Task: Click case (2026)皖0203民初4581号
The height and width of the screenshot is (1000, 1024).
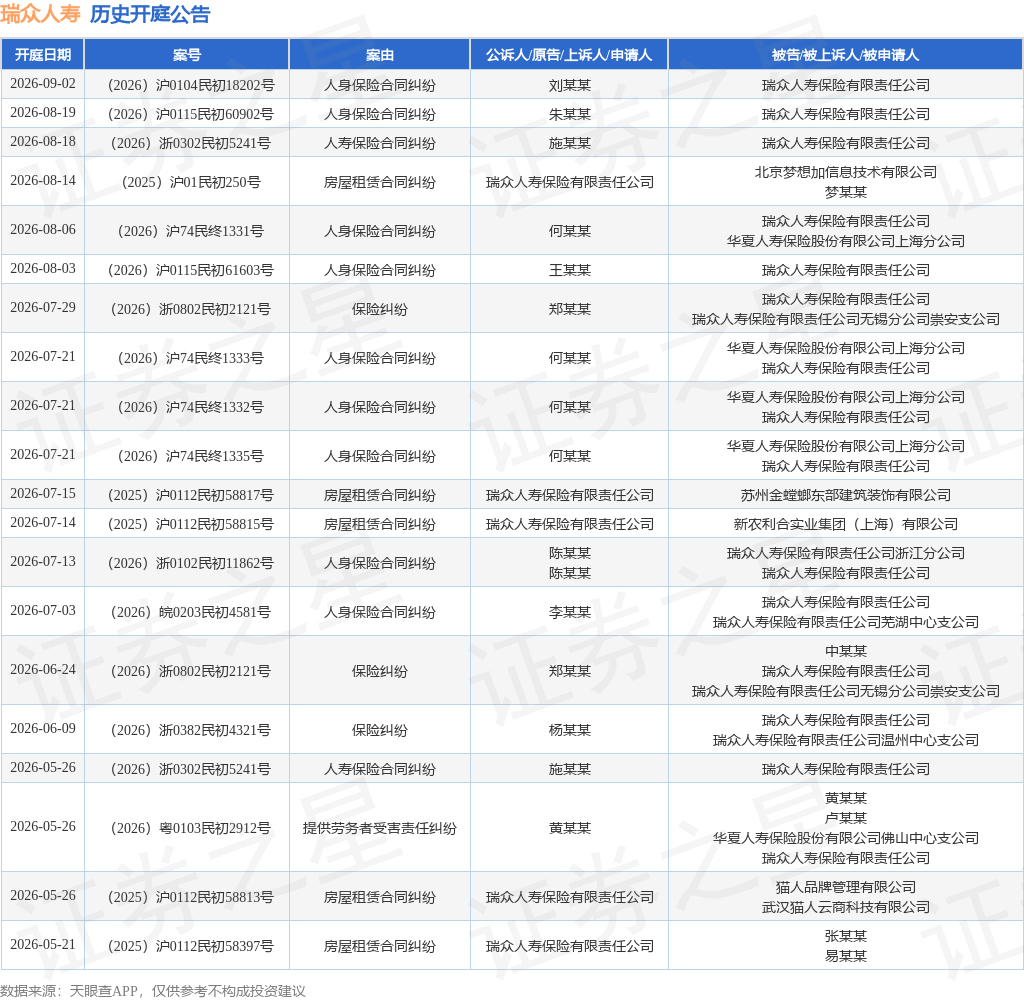Action: [x=191, y=612]
